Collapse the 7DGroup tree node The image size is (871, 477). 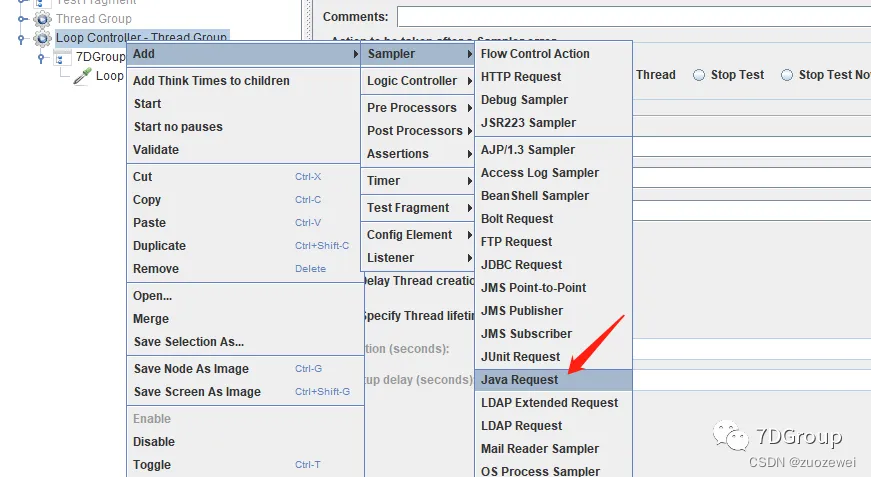click(x=41, y=58)
